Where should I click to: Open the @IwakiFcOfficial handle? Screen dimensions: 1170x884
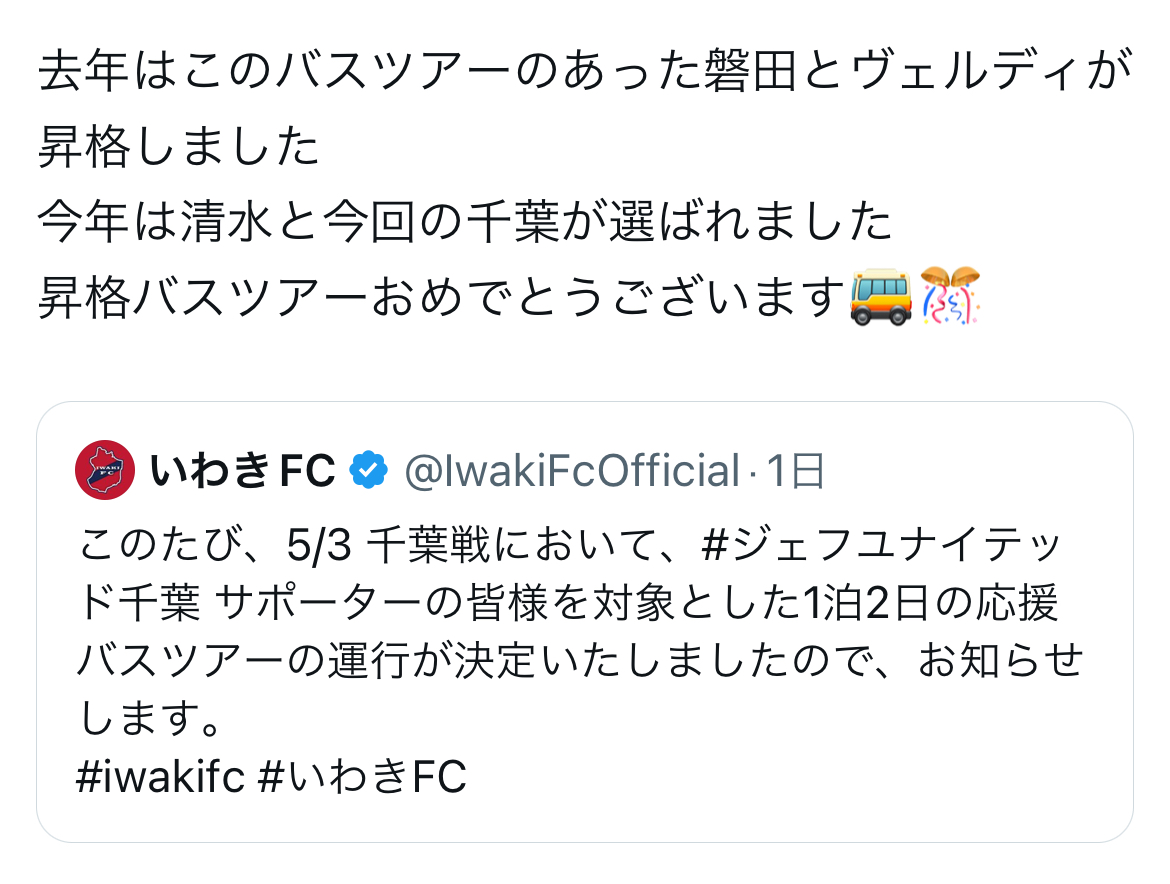[572, 471]
